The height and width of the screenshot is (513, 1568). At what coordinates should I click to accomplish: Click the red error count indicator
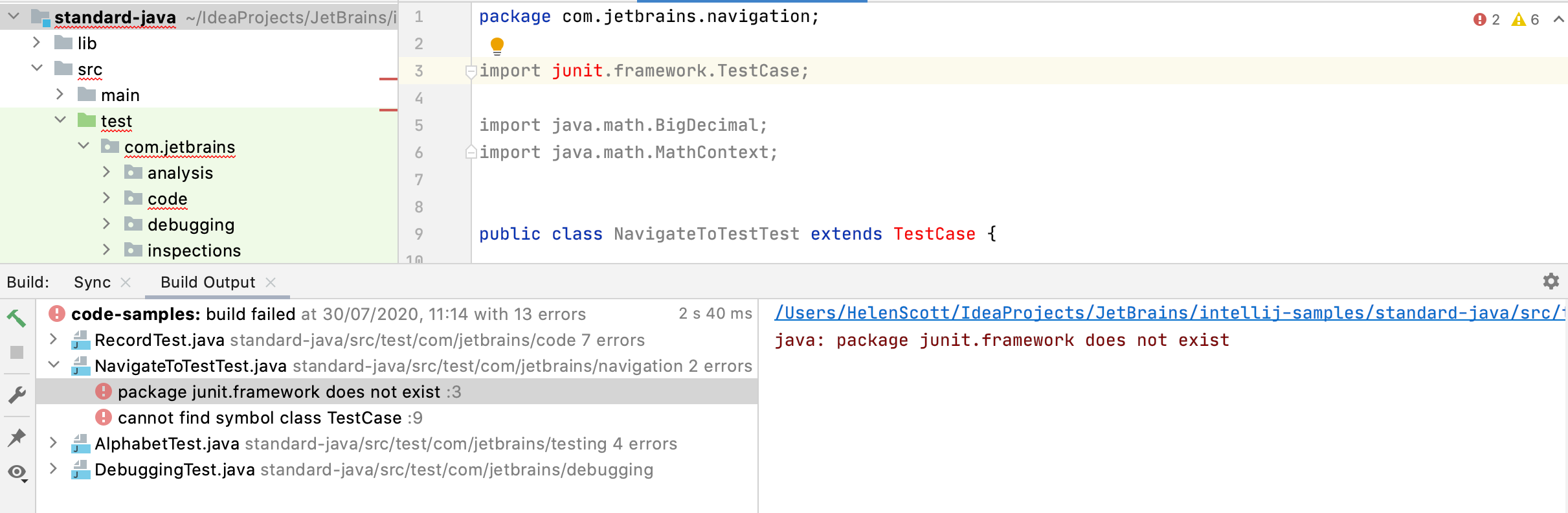coord(1486,19)
